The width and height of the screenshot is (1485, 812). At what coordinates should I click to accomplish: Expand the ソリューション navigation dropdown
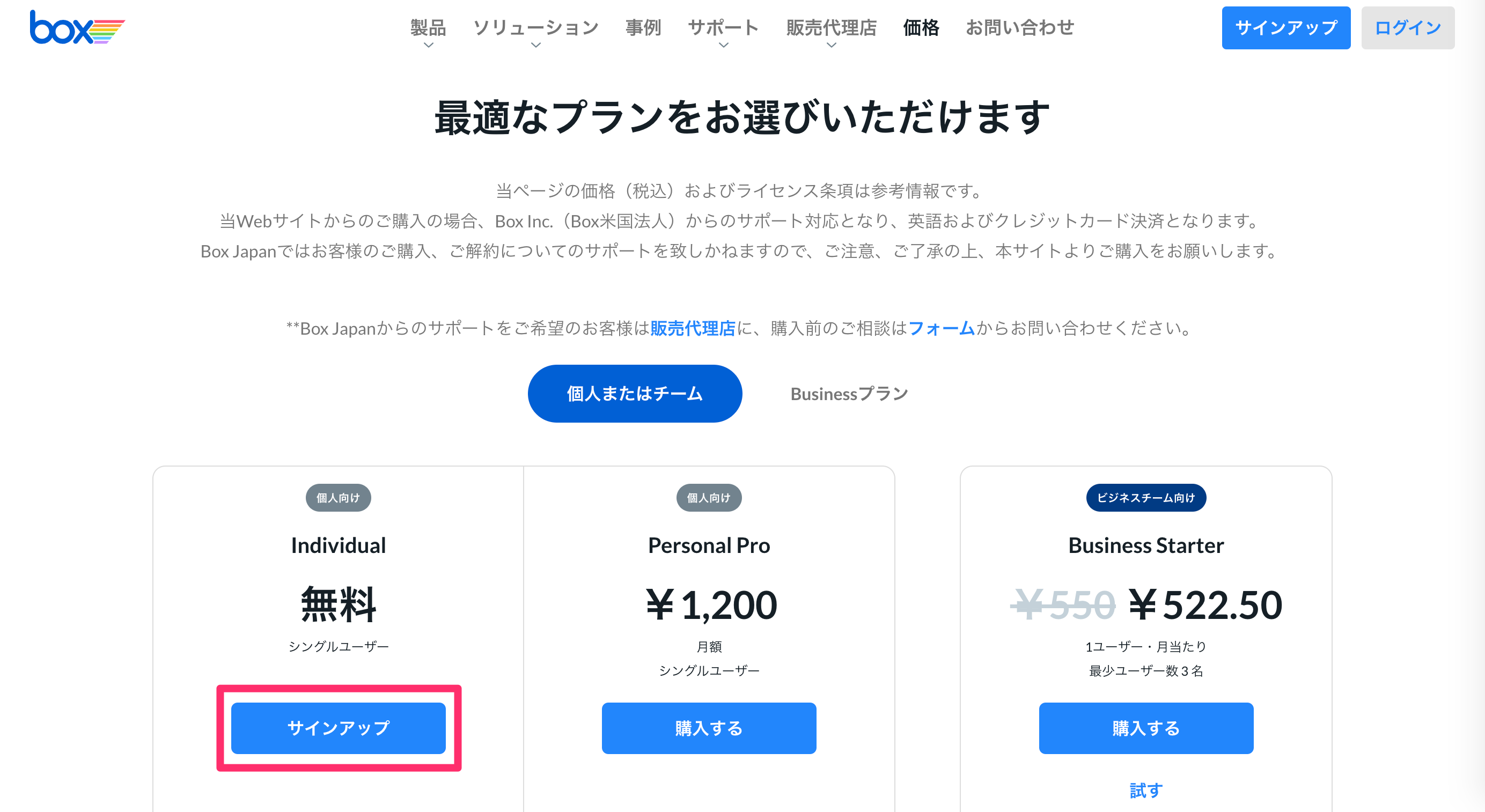coord(535,28)
